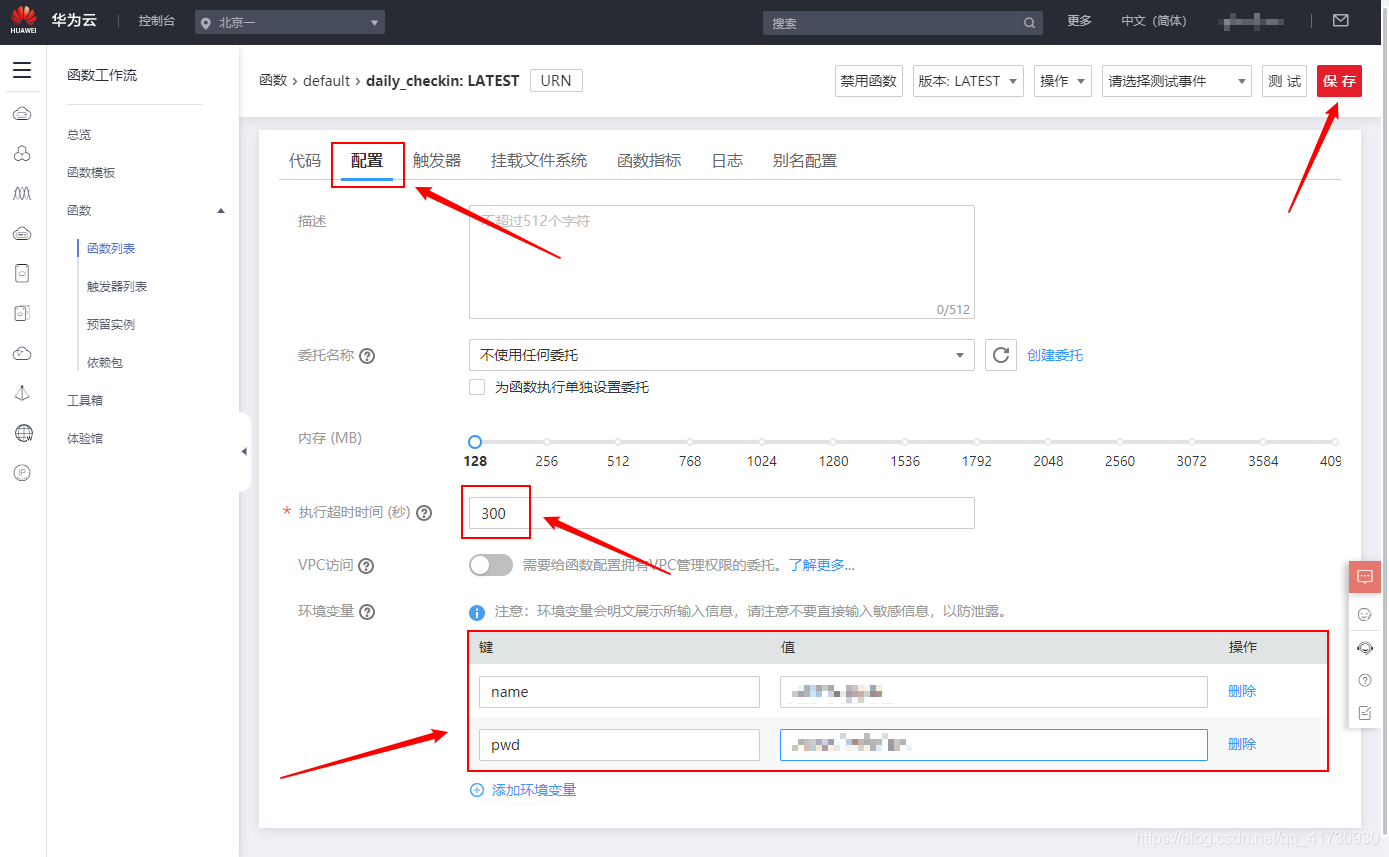
Task: Click the 了解更多 link
Action: pyautogui.click(x=822, y=565)
